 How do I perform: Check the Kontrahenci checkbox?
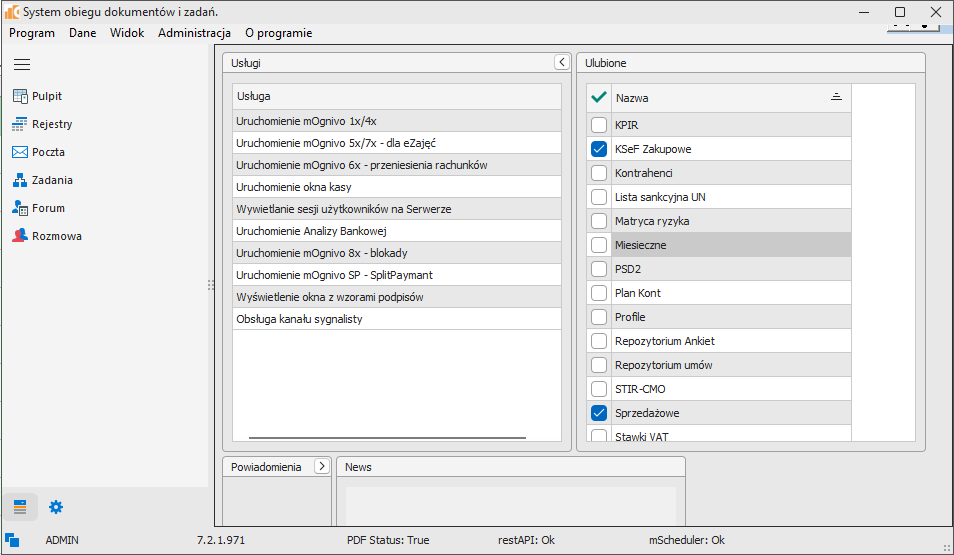coord(599,173)
